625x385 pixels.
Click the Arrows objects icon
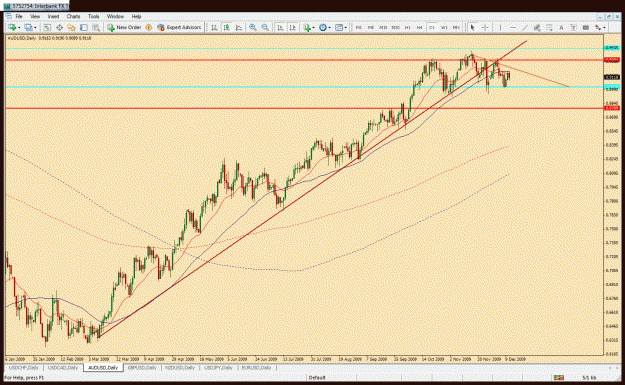[x=598, y=28]
